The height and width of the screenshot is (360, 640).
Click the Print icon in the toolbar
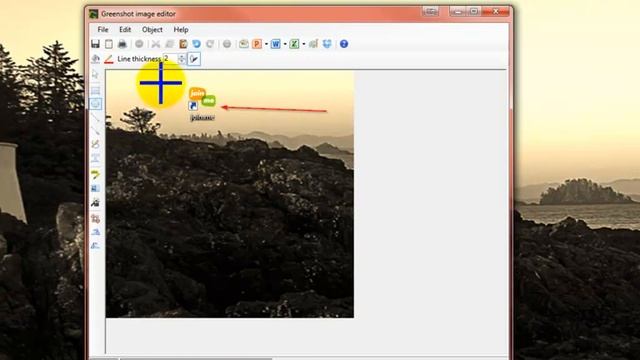click(x=122, y=44)
